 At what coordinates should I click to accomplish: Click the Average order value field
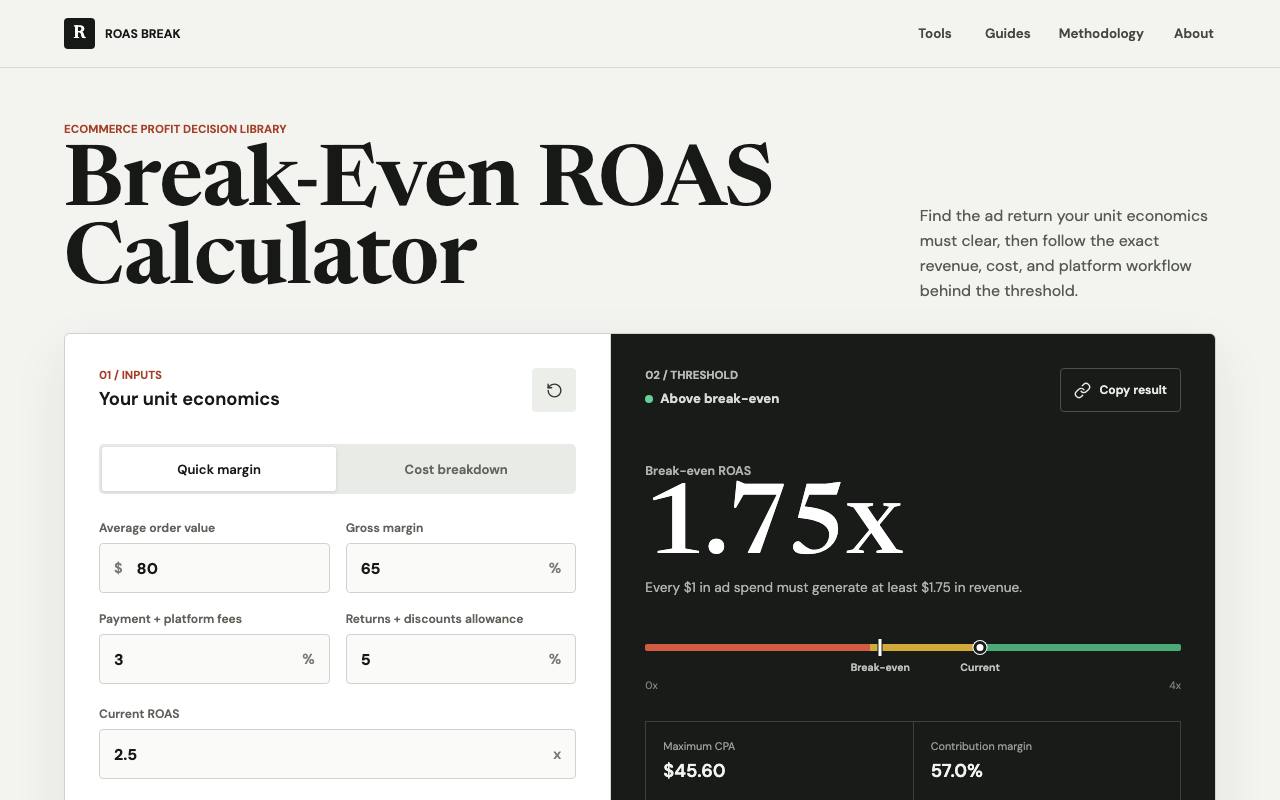(214, 568)
